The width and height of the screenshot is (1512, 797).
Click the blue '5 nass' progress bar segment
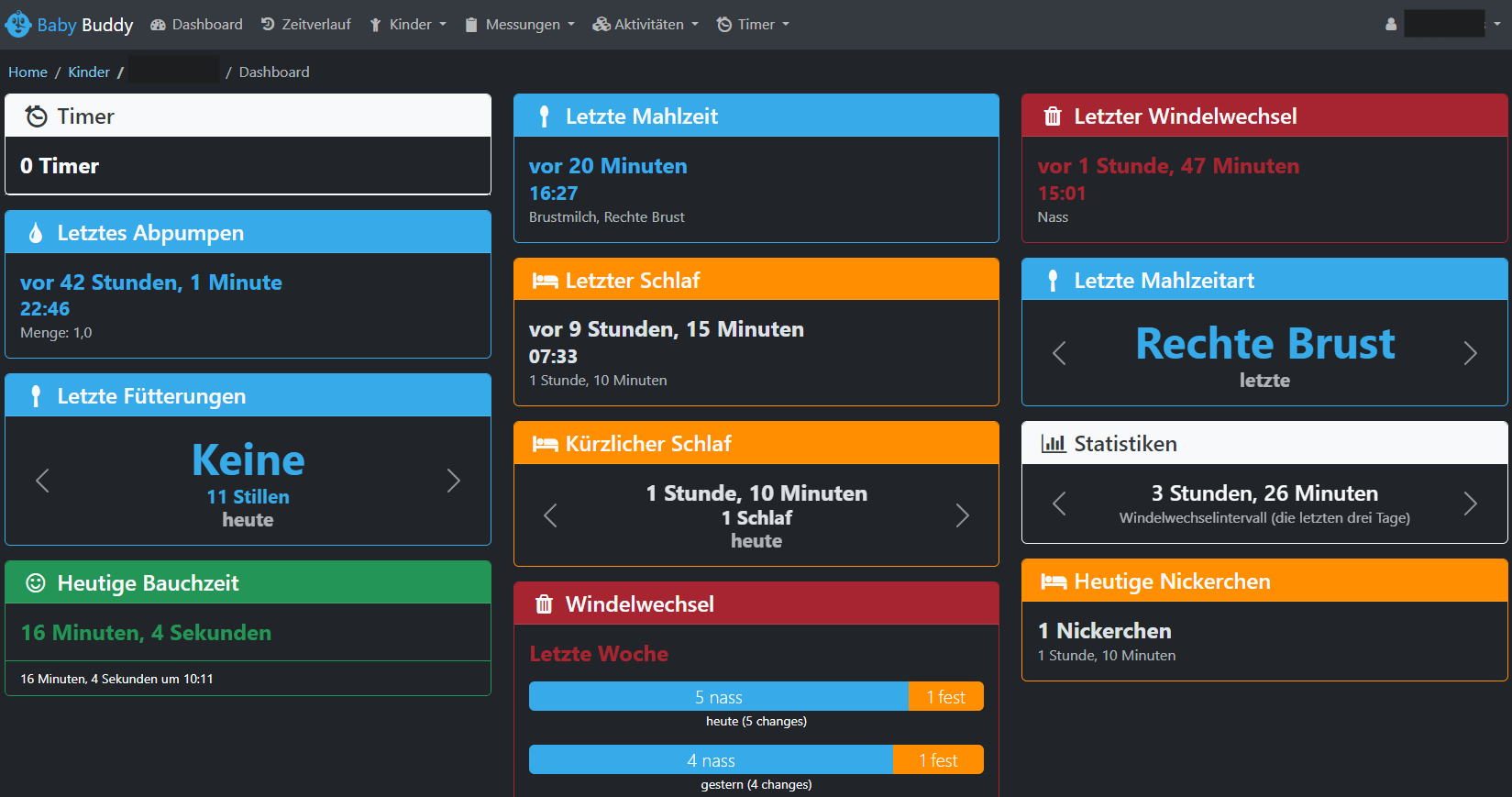coord(718,697)
